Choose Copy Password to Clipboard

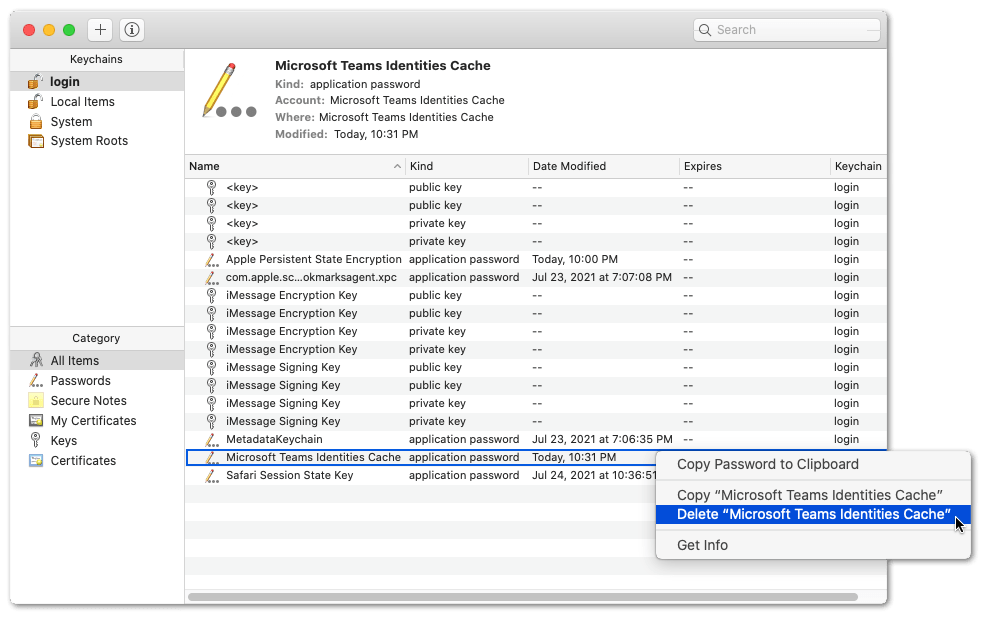pyautogui.click(x=813, y=465)
